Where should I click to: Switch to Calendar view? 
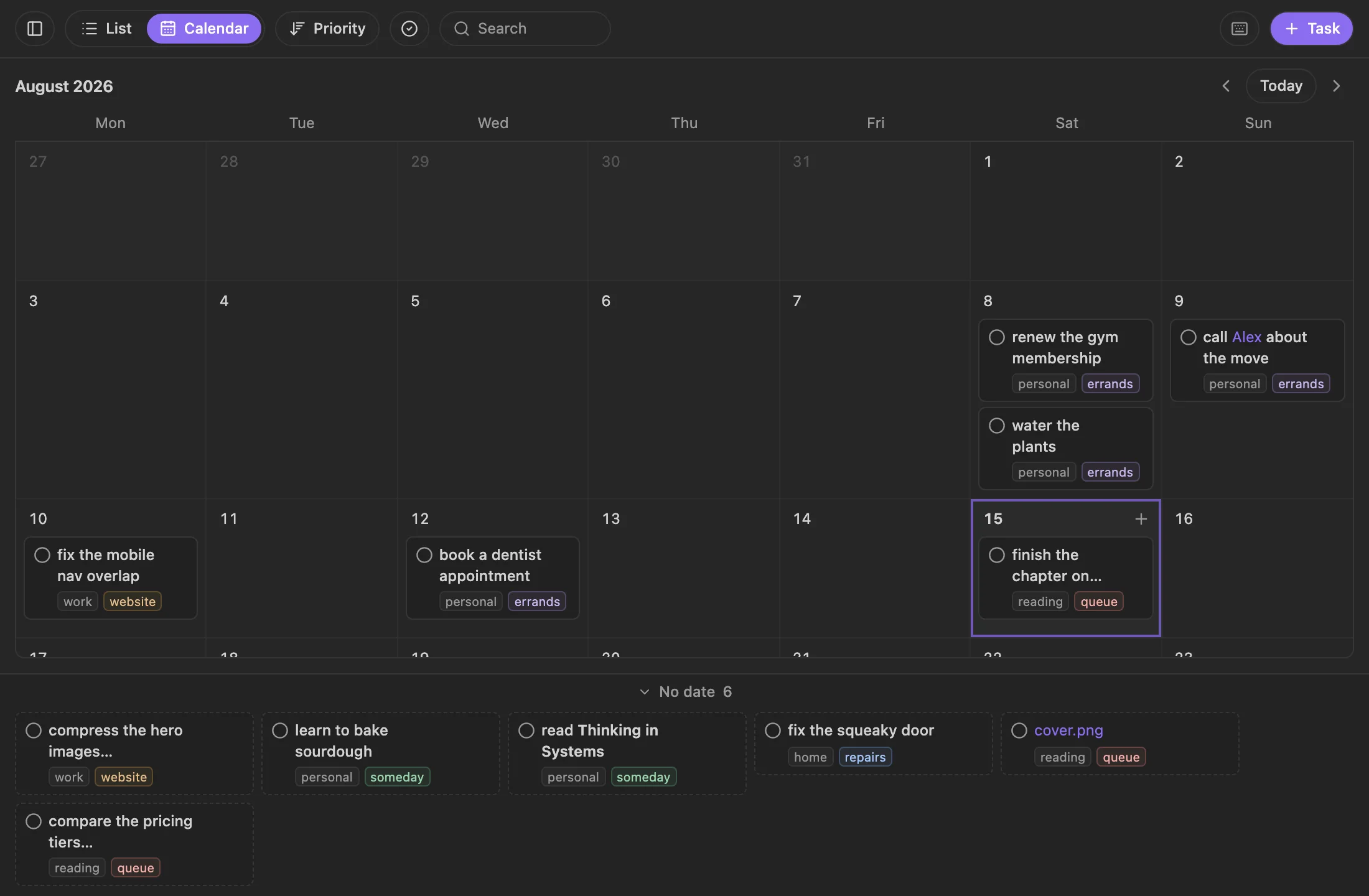204,29
